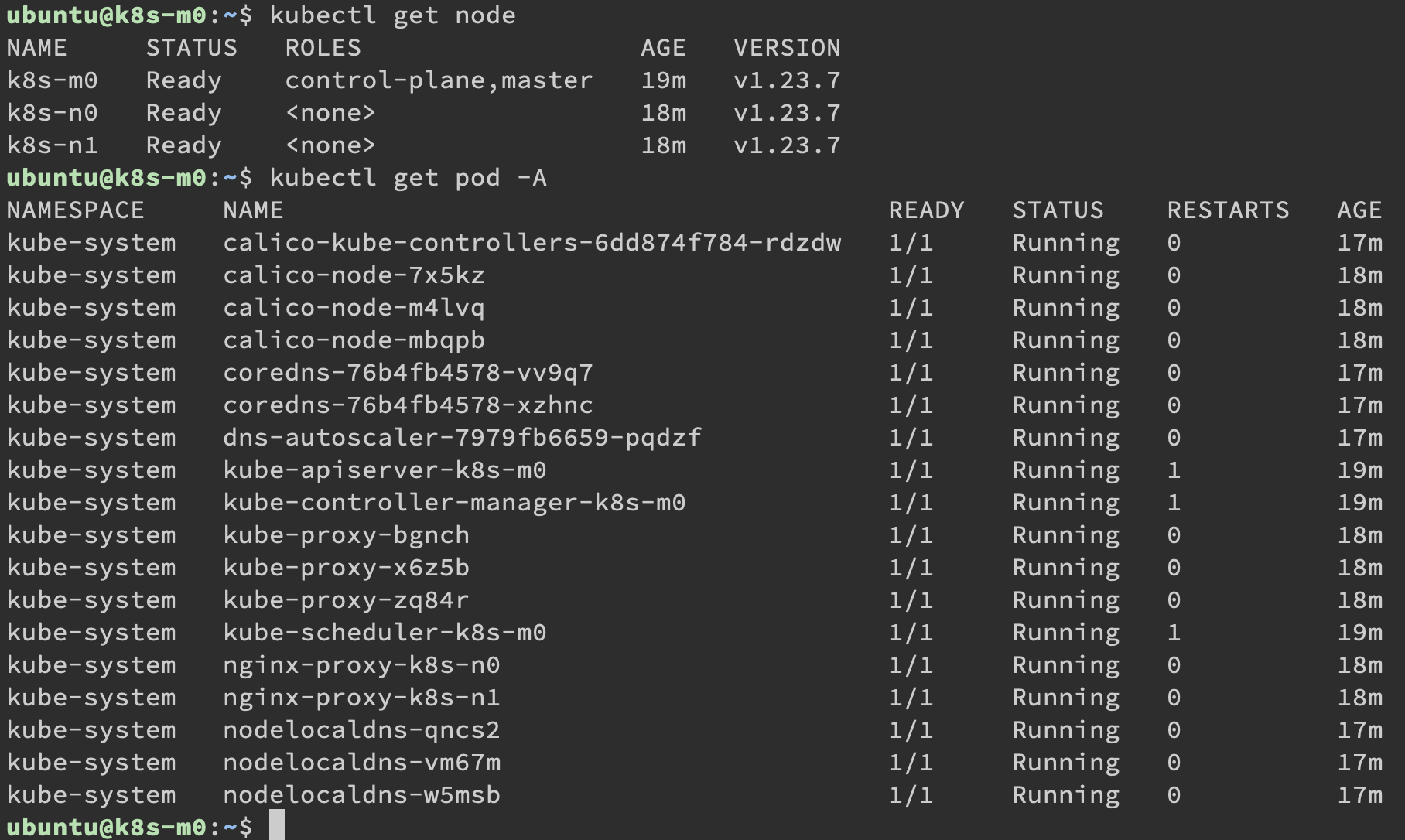Click node name k8s-n1 in the node list

[x=53, y=145]
